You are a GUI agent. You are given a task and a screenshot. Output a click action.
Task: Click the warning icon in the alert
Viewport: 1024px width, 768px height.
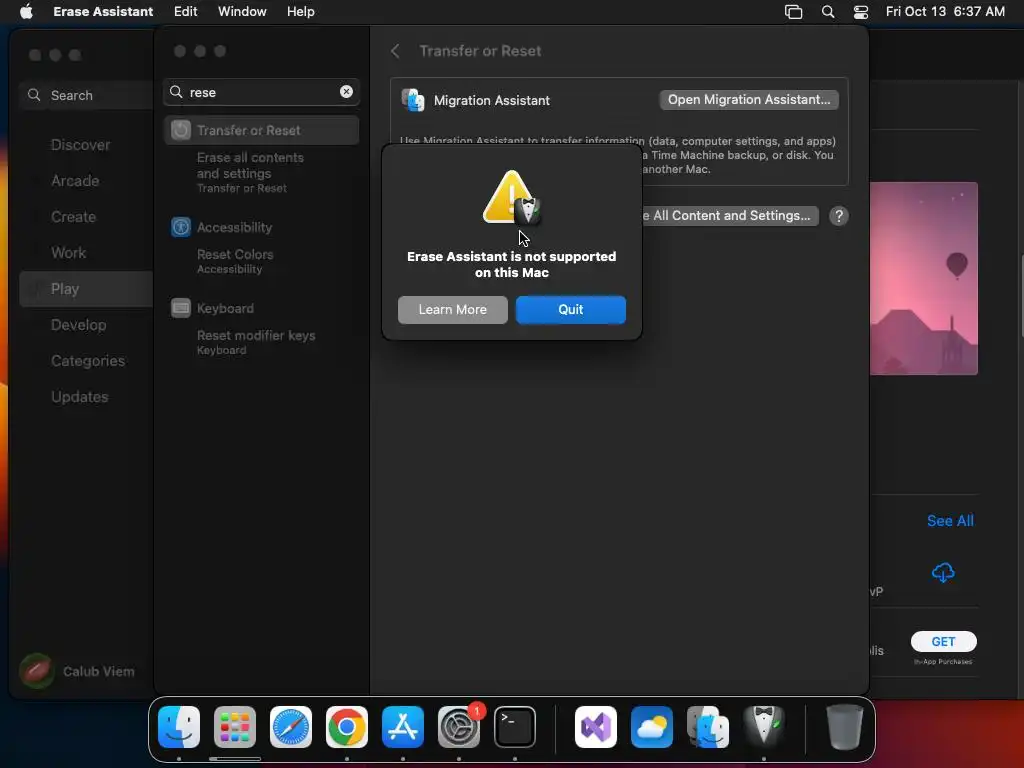click(511, 197)
